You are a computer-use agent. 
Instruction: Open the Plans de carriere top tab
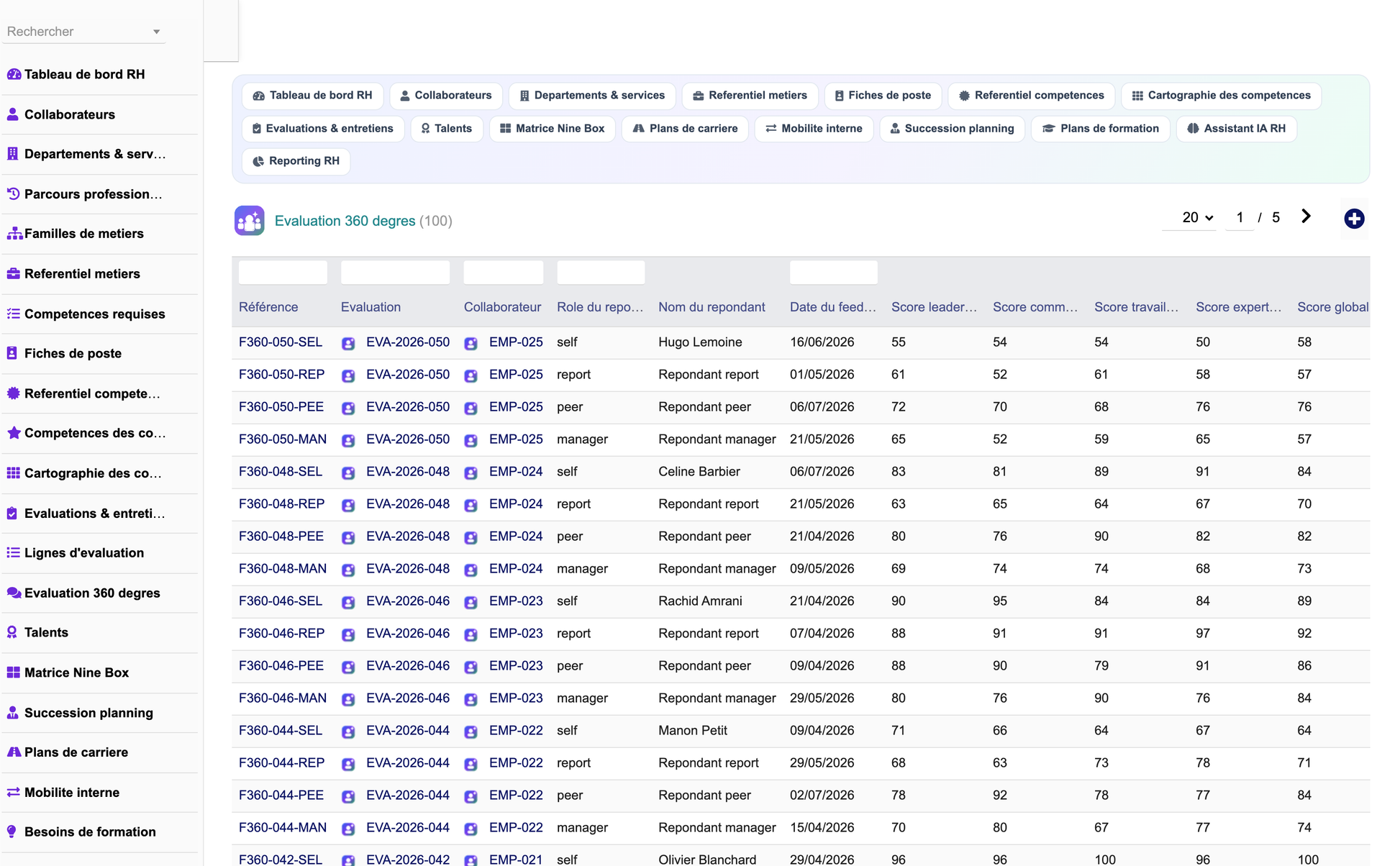pos(685,129)
